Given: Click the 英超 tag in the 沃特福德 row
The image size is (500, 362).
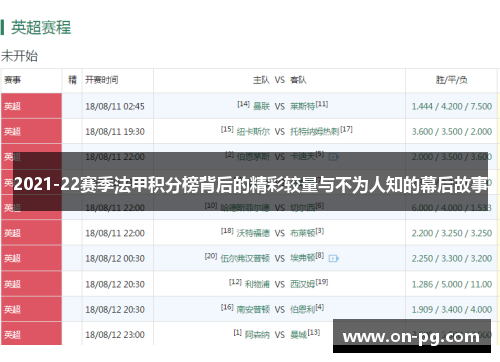Looking at the screenshot, I should (x=12, y=233).
